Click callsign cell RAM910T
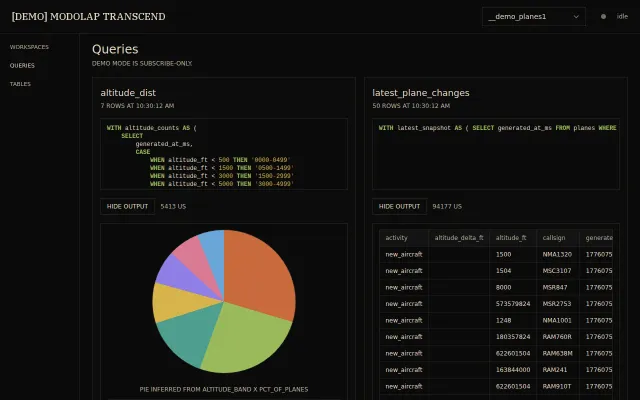Screen dimensions: 640x400 tap(557, 387)
